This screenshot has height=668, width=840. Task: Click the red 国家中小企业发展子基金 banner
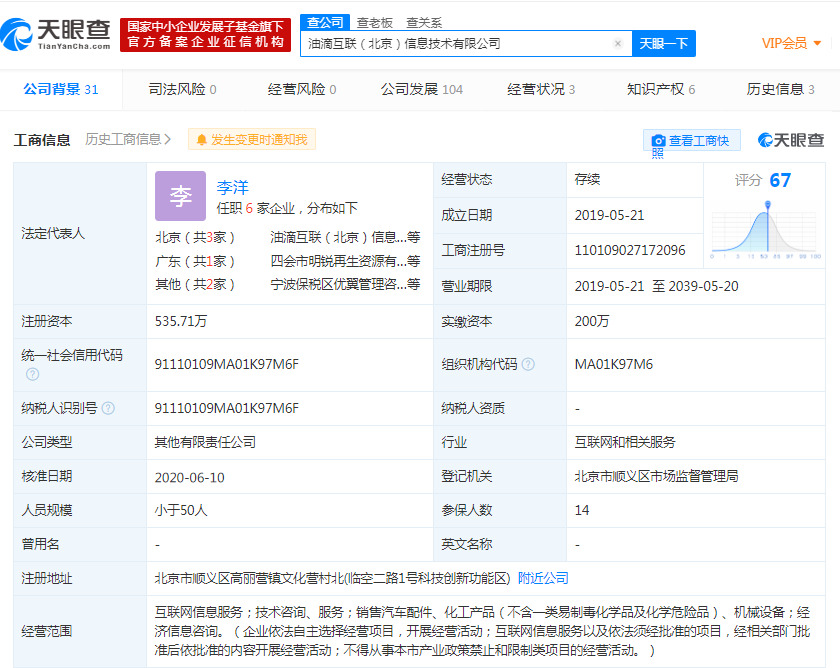206,35
